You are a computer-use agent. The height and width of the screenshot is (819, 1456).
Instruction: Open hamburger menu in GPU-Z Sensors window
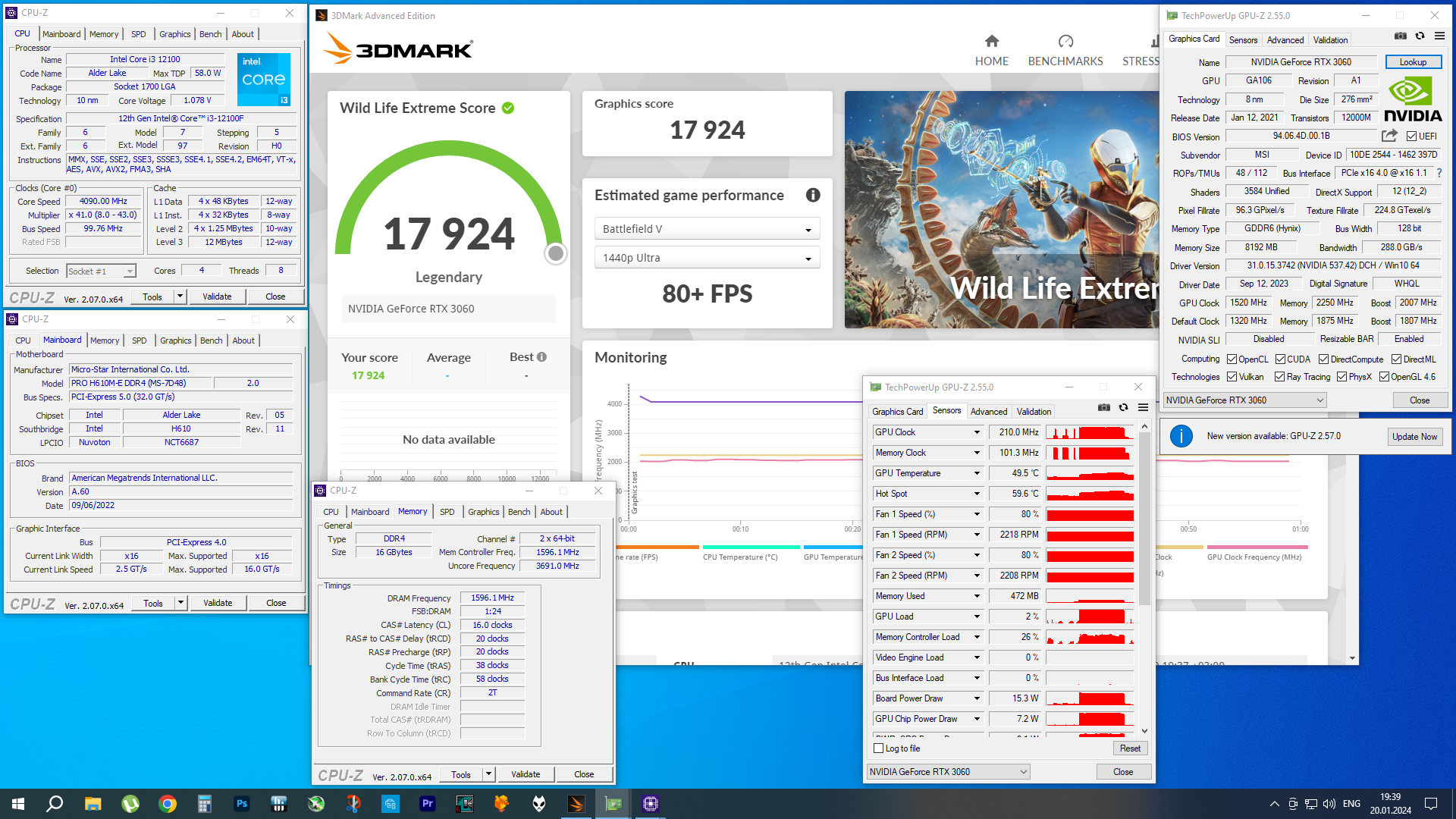point(1143,407)
